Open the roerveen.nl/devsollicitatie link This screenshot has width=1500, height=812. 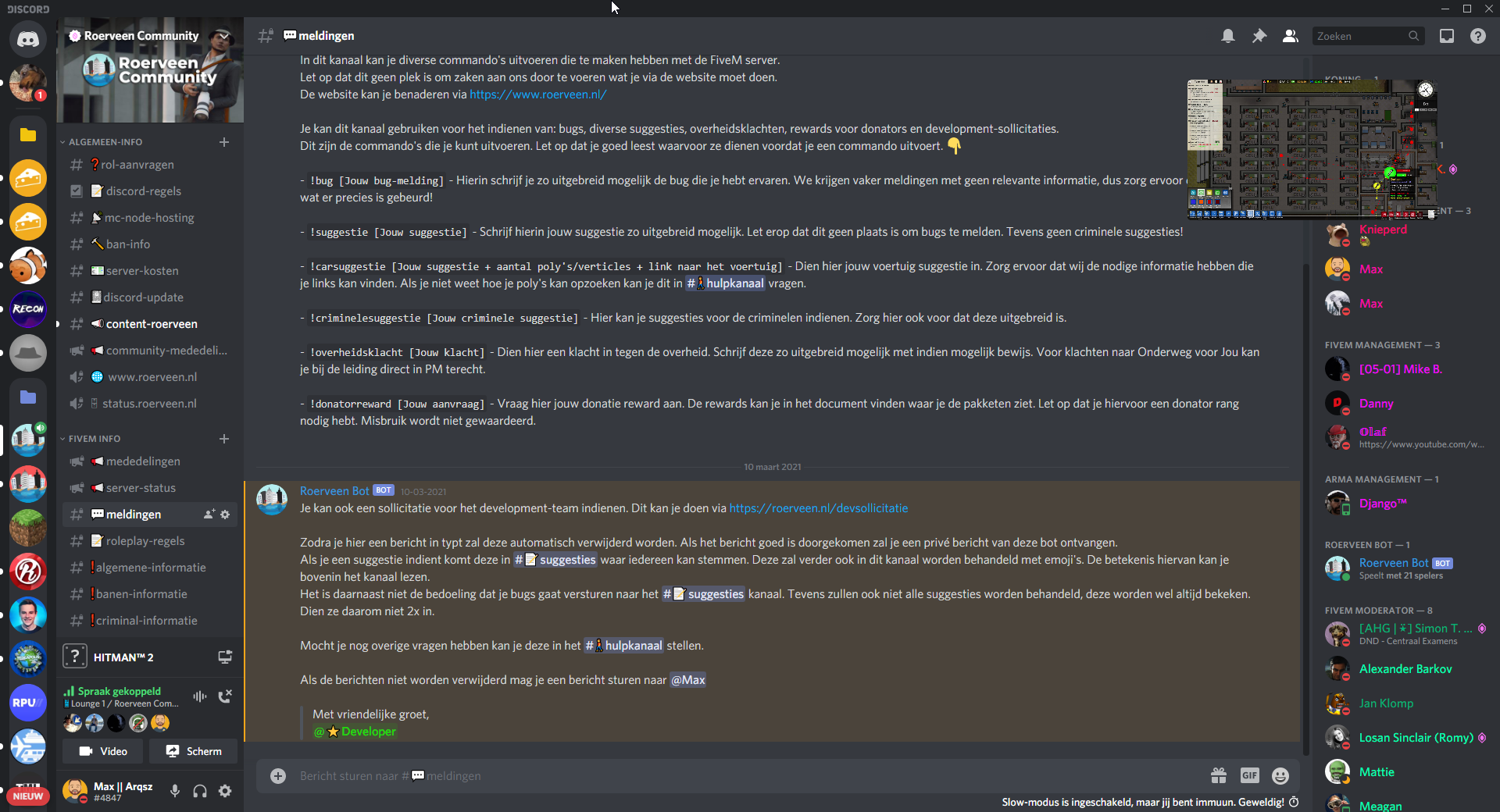(818, 508)
